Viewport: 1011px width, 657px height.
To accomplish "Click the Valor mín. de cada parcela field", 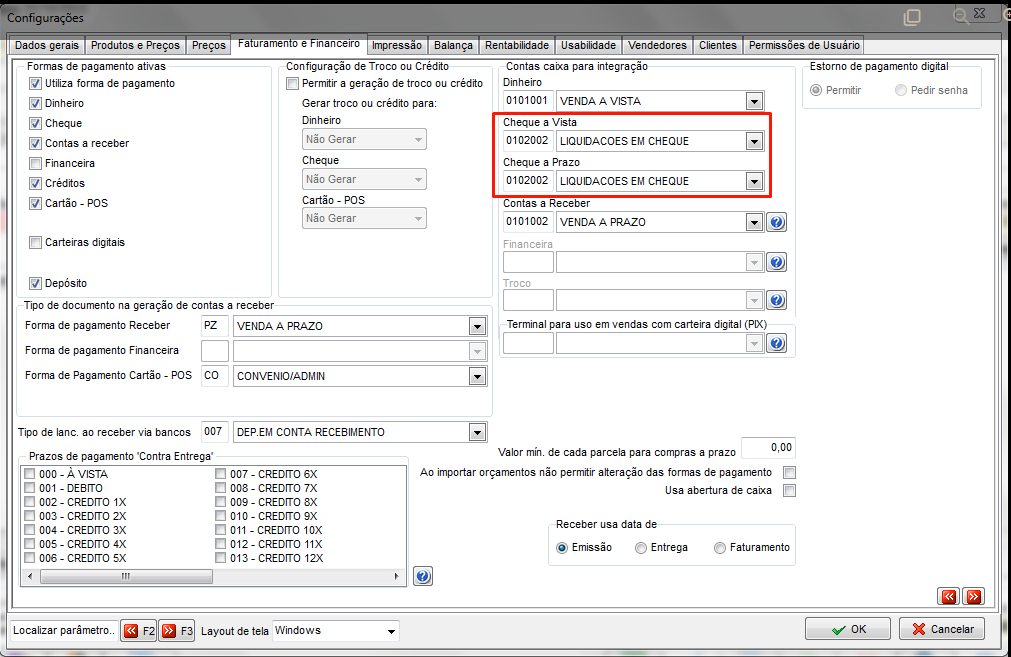I will [768, 447].
